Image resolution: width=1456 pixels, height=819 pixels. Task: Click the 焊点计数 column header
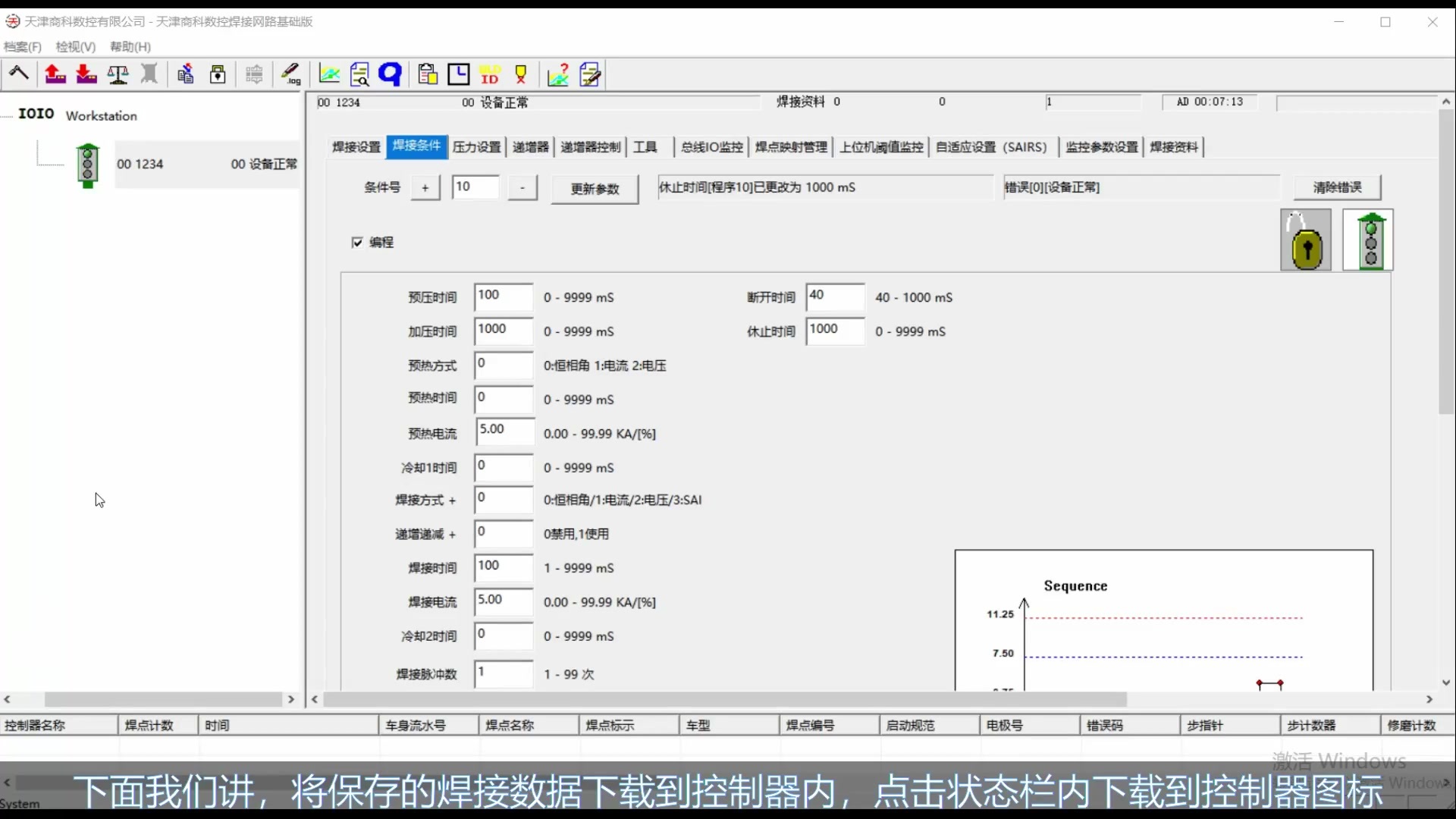point(158,726)
